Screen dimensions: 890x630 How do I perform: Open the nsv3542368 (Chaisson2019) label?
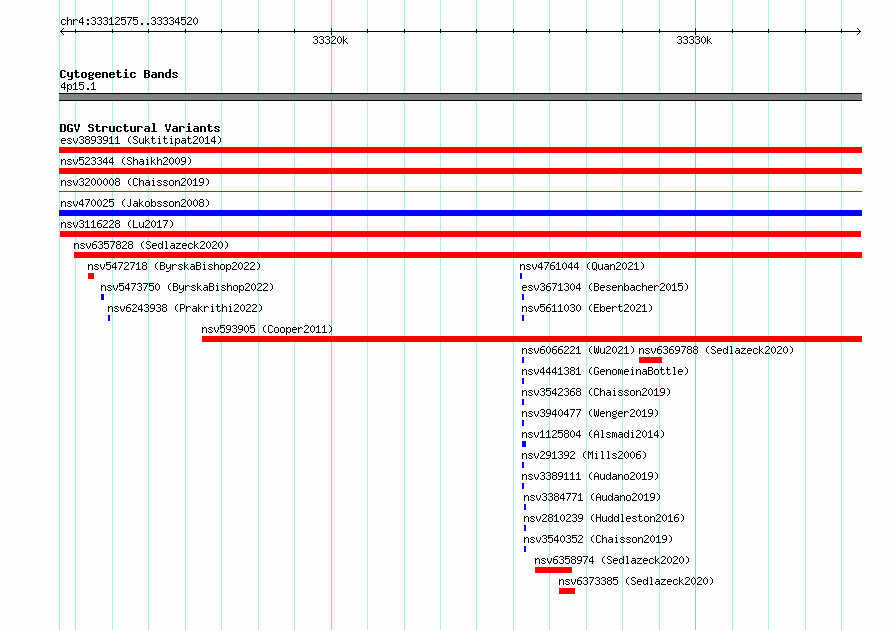click(596, 392)
